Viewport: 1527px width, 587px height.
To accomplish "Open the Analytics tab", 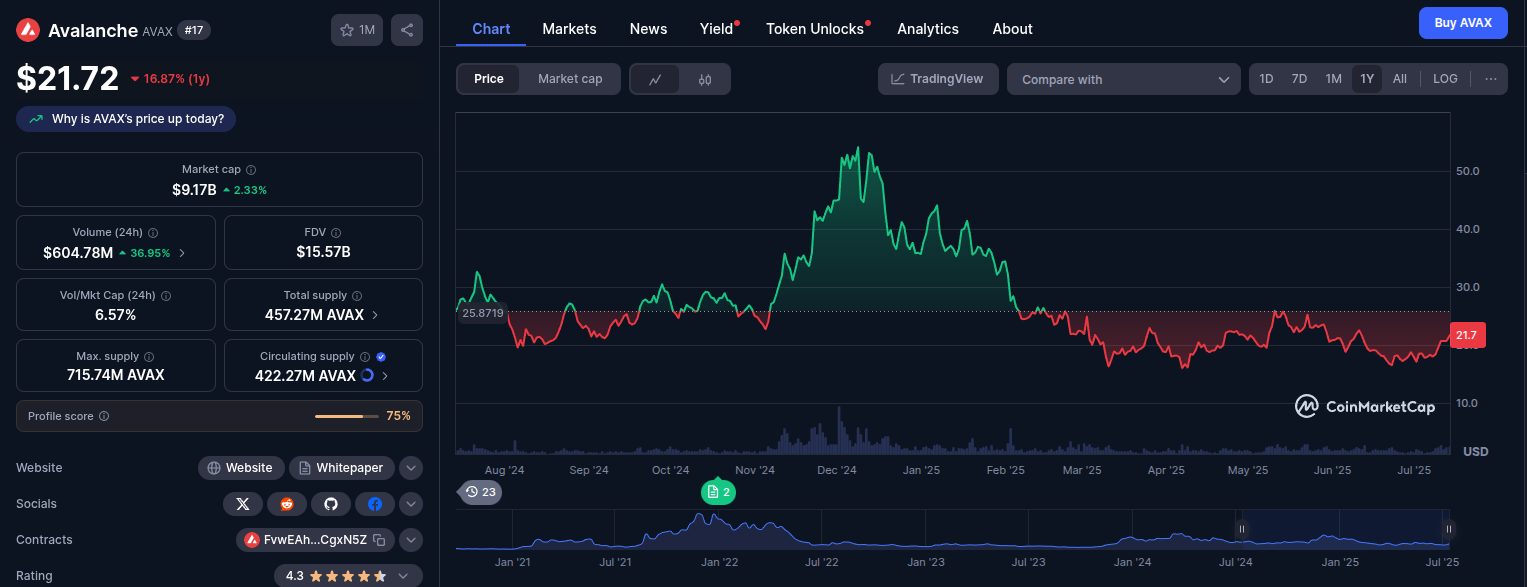I will tap(928, 29).
